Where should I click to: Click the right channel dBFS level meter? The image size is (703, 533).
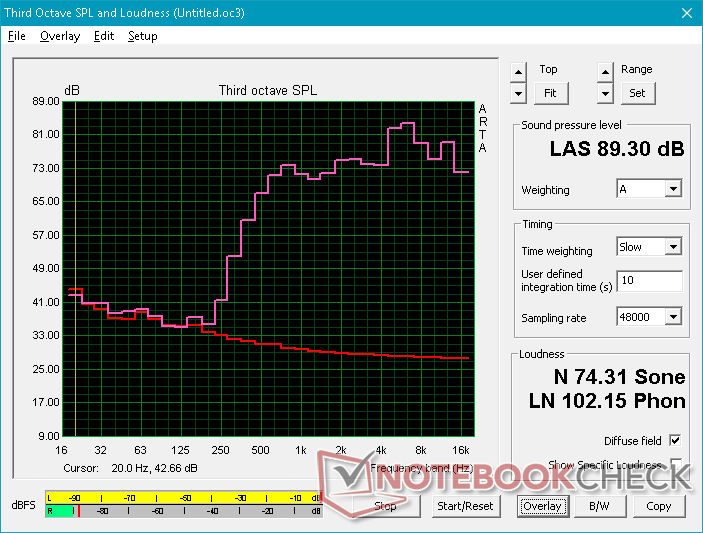[183, 511]
